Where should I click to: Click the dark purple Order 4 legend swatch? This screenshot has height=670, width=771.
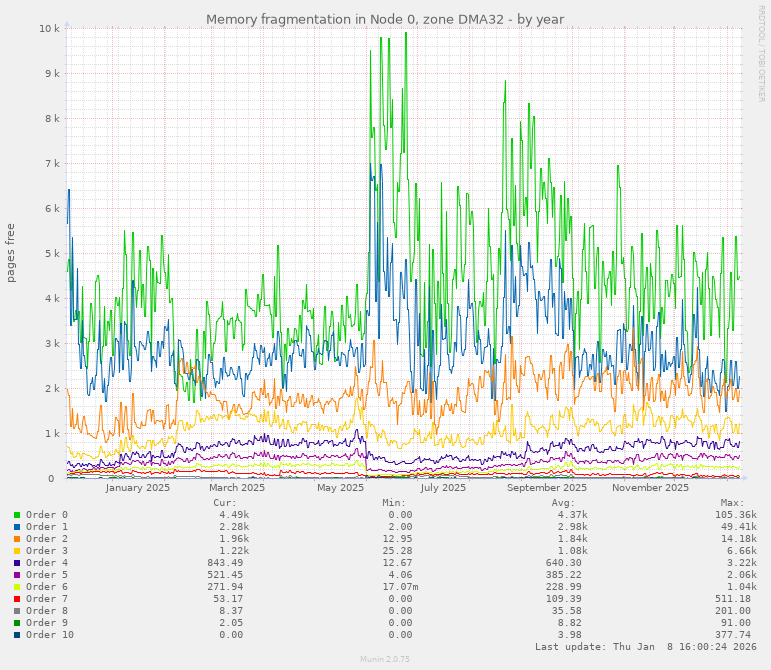(17, 562)
